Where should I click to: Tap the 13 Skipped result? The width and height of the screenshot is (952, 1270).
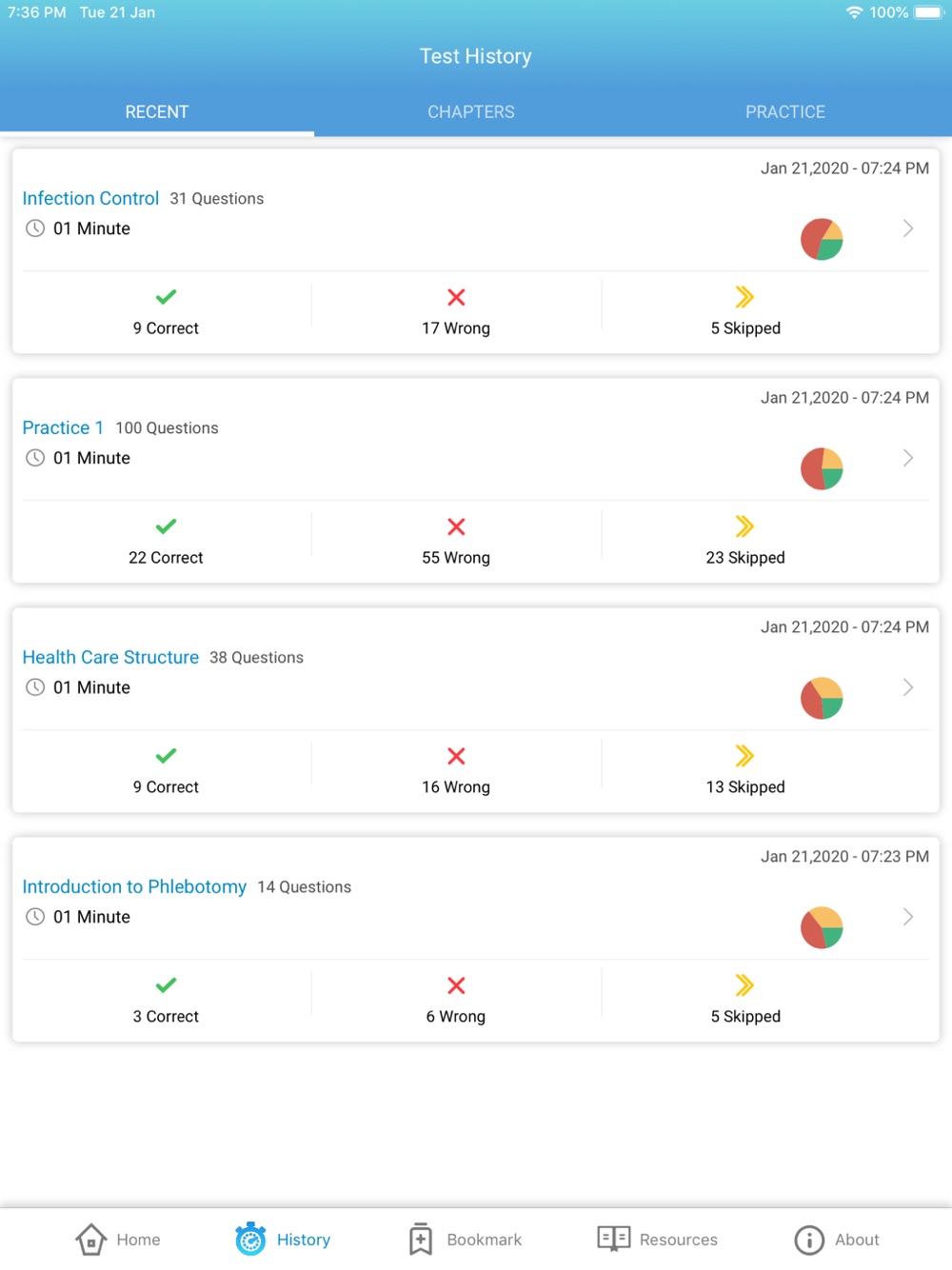745,771
